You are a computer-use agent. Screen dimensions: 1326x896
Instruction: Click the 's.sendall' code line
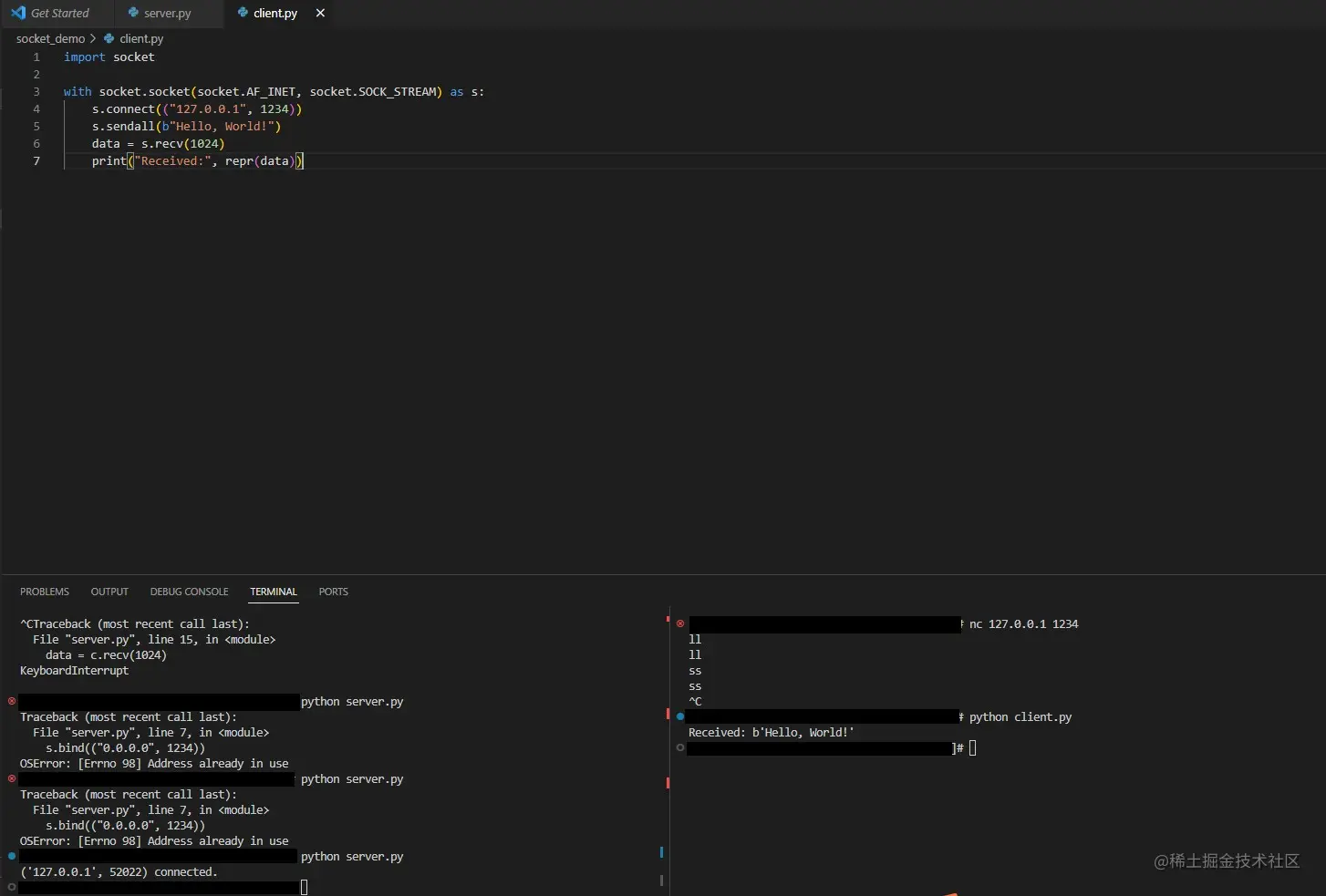(186, 126)
